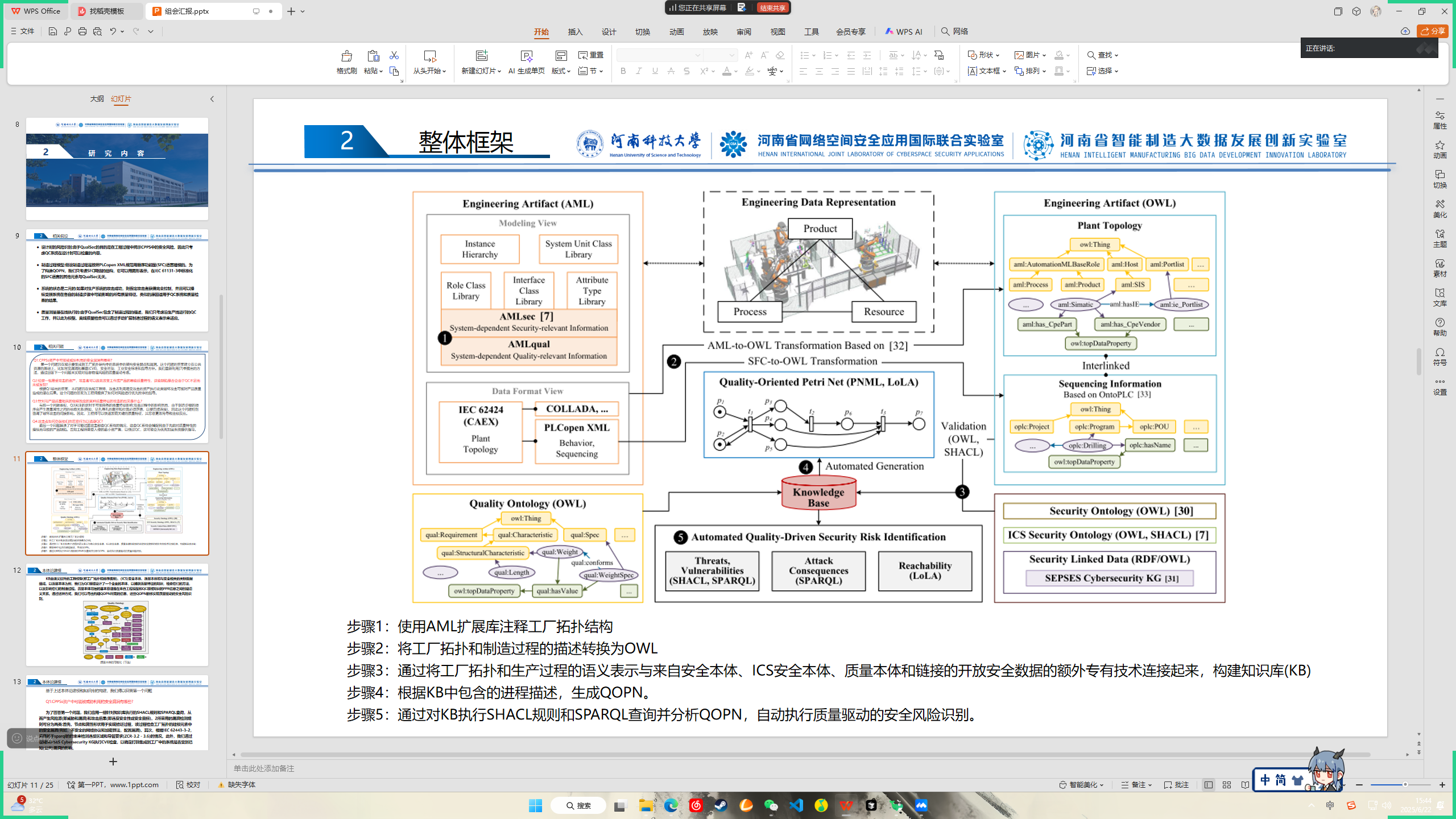Toggle center text alignment

point(819,71)
